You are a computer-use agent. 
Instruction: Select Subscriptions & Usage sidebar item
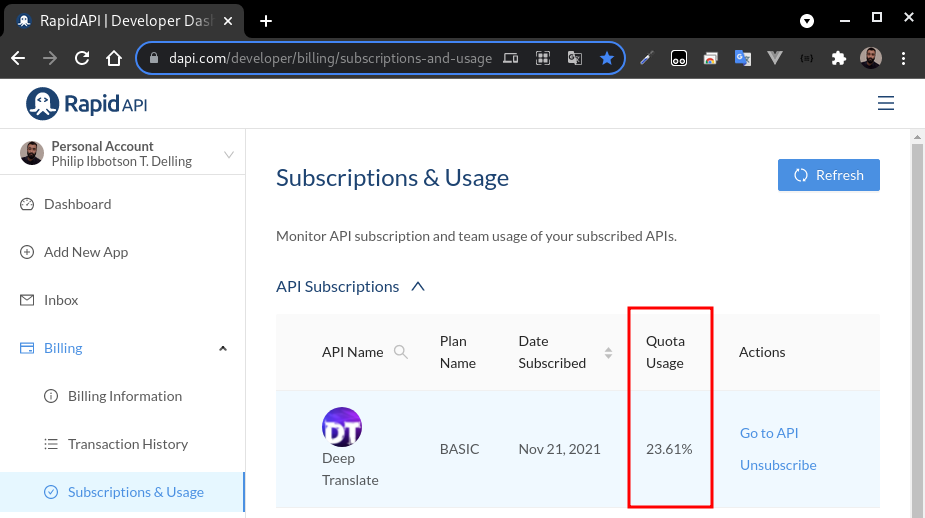click(122, 492)
